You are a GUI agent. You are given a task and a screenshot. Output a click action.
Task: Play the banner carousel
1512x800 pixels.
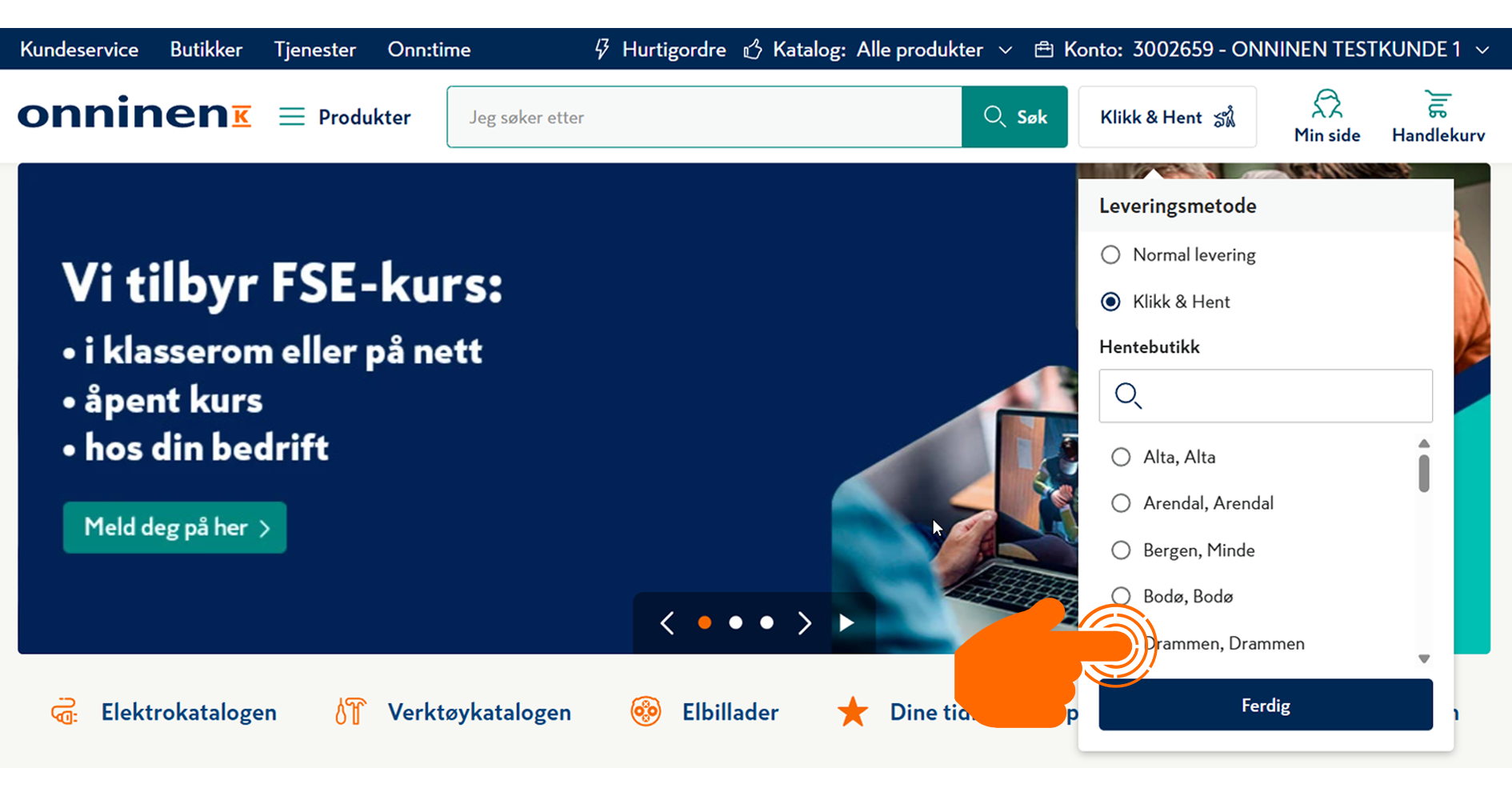click(846, 622)
